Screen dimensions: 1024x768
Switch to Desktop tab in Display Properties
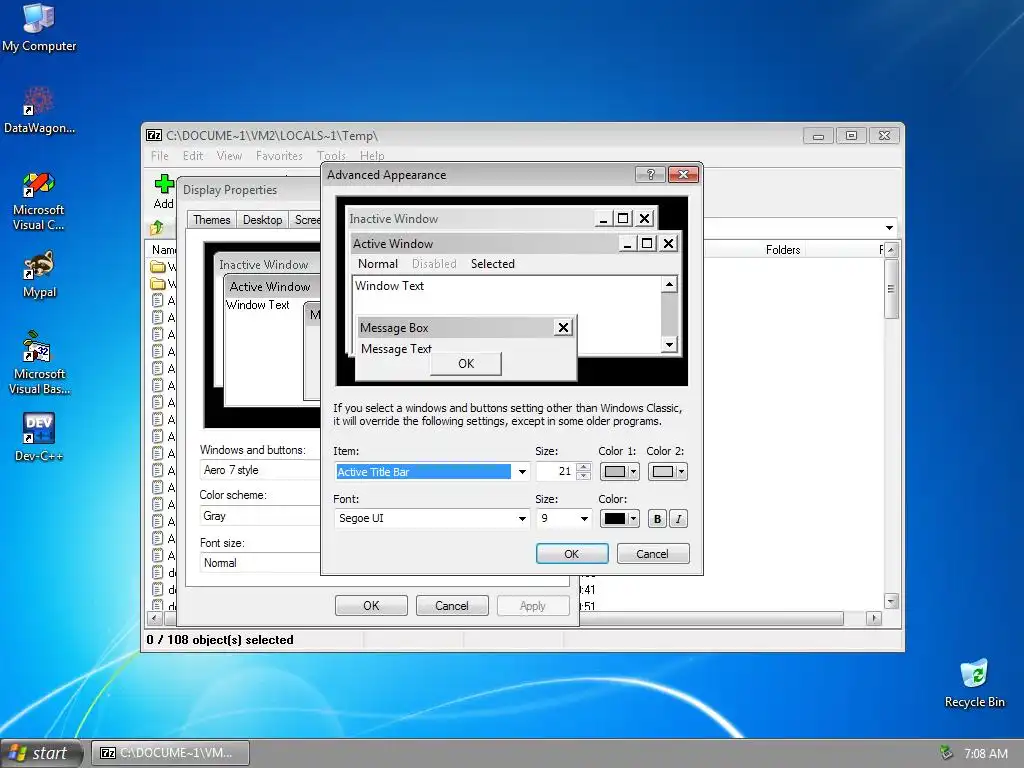pos(263,219)
